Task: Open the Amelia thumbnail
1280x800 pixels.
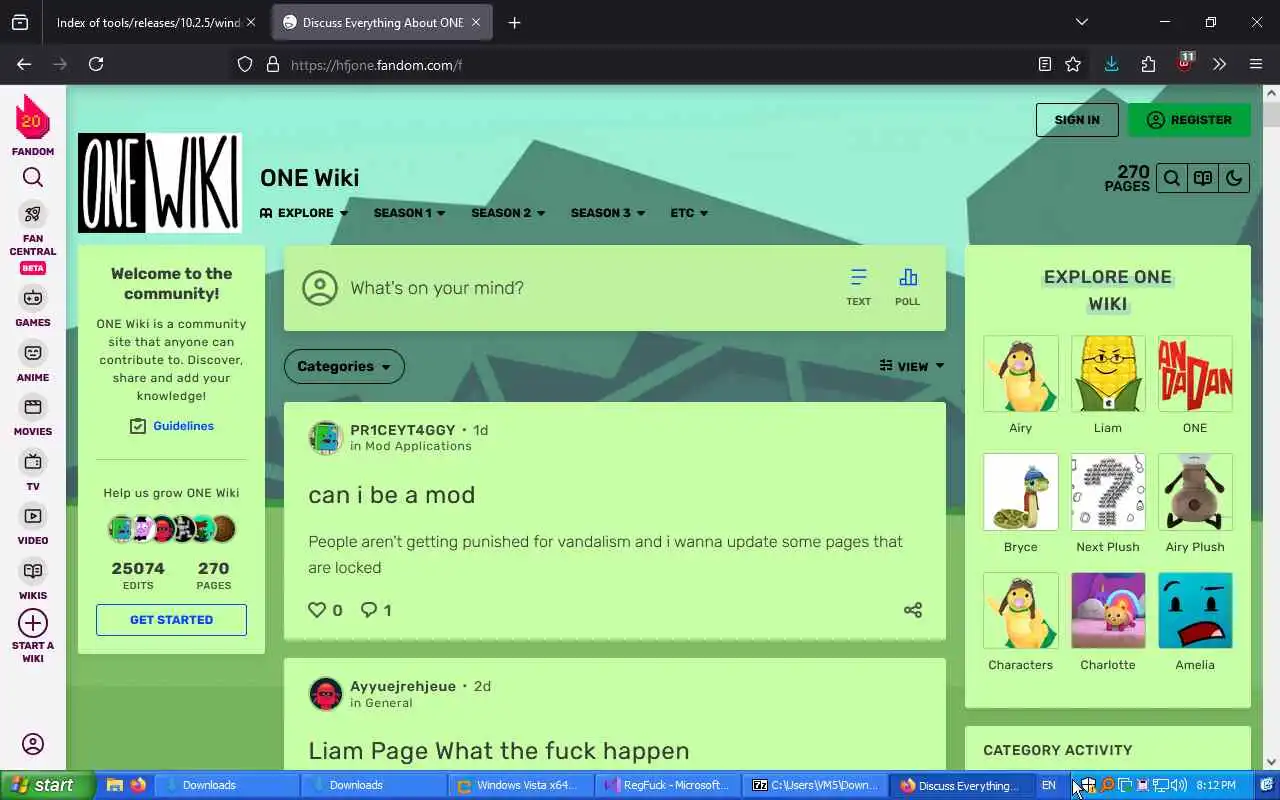Action: click(1195, 610)
